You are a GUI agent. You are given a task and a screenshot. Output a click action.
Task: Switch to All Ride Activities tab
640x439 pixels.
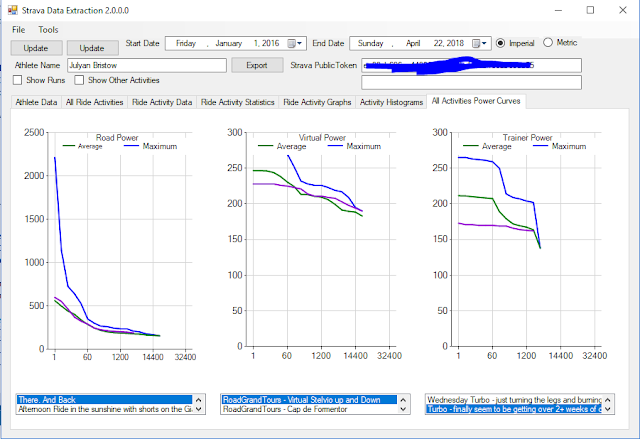click(x=95, y=102)
